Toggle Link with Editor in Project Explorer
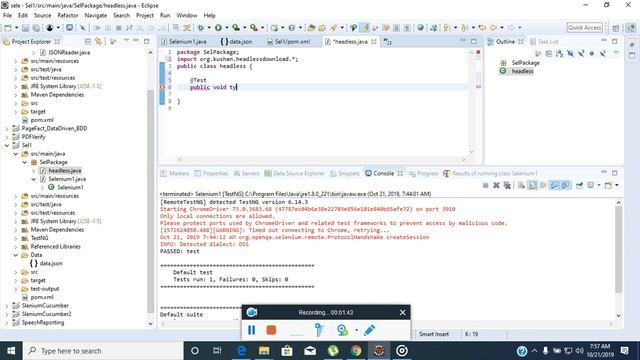 click(98, 41)
